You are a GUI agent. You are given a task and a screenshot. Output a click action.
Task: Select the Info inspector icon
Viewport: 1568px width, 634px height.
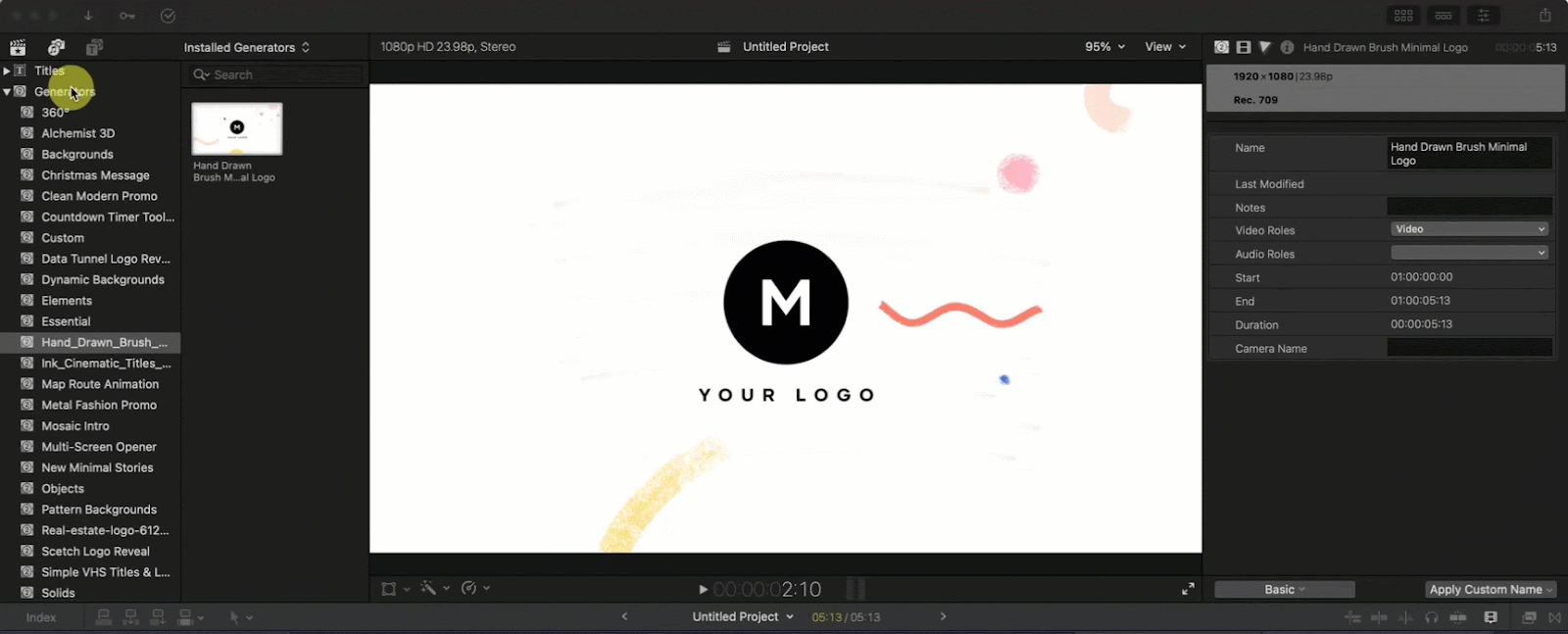click(1287, 47)
